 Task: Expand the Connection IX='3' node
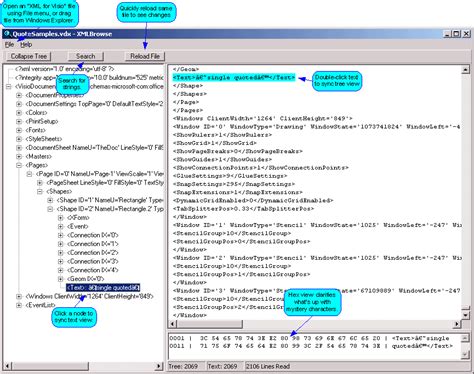pyautogui.click(x=60, y=261)
